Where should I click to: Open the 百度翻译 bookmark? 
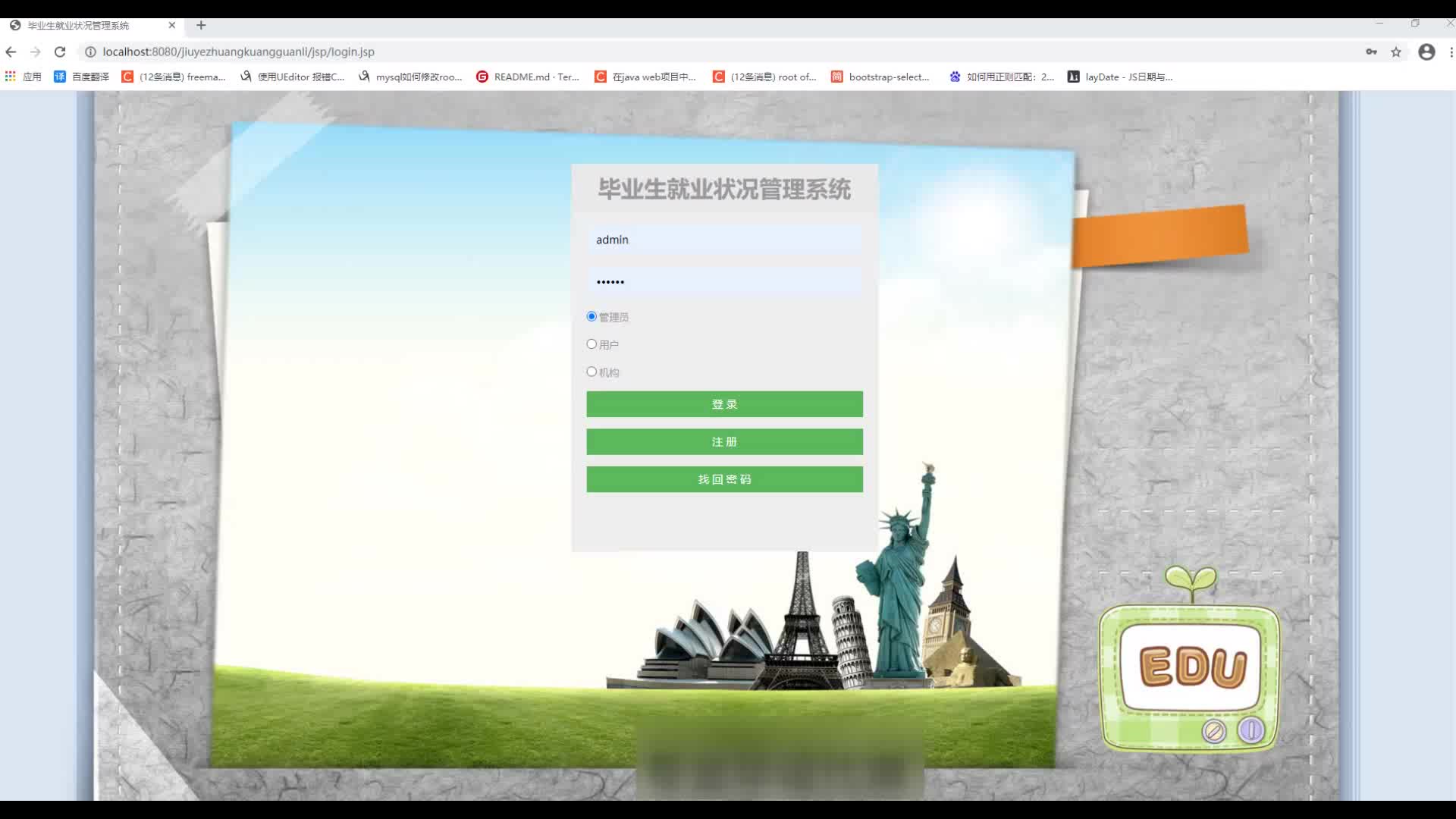82,77
